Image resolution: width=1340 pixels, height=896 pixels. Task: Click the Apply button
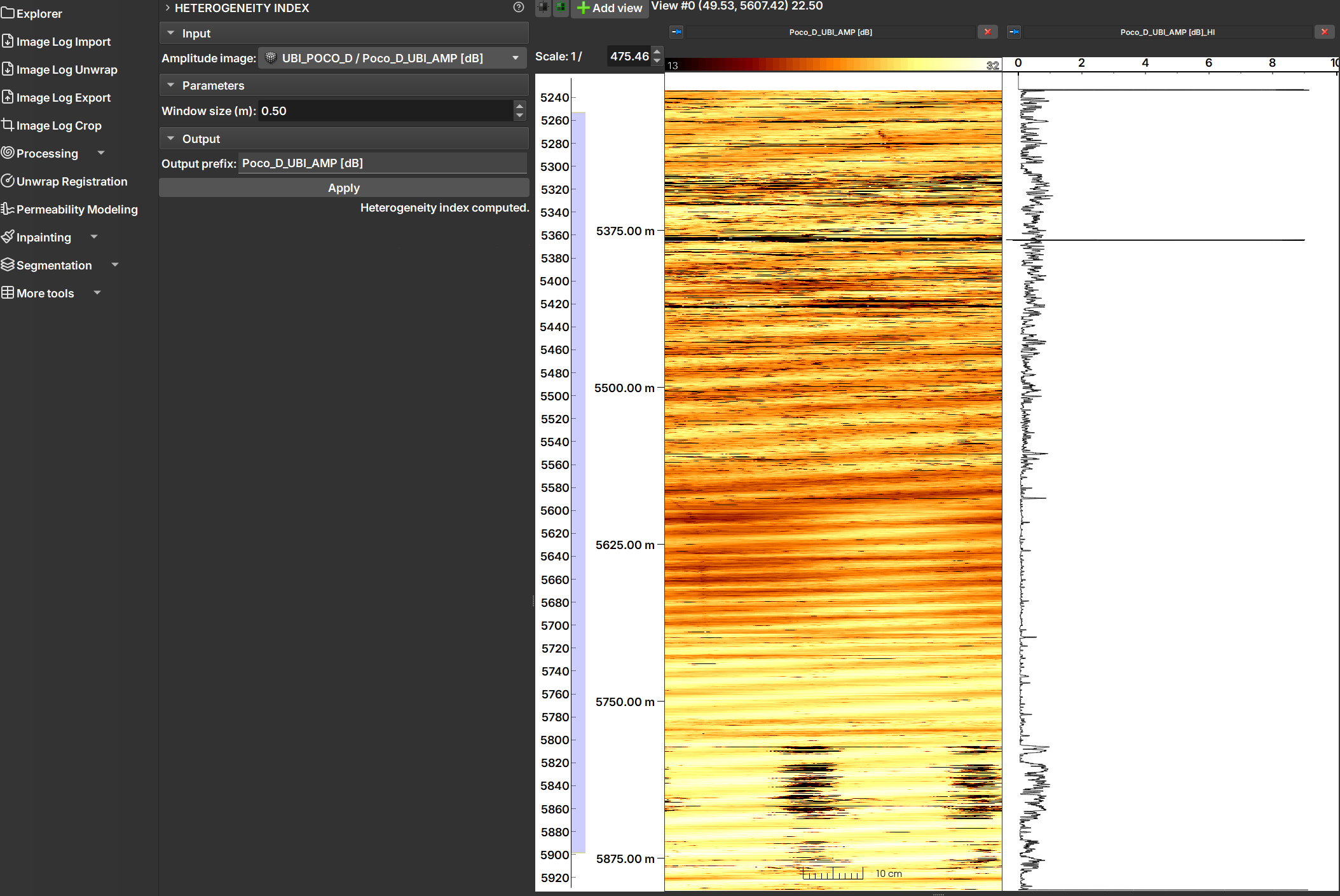343,188
